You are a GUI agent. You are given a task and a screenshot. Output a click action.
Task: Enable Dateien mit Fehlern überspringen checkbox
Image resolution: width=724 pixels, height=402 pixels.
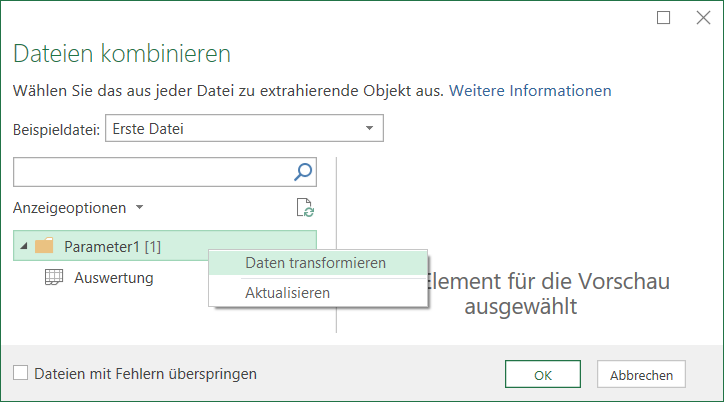tap(21, 374)
